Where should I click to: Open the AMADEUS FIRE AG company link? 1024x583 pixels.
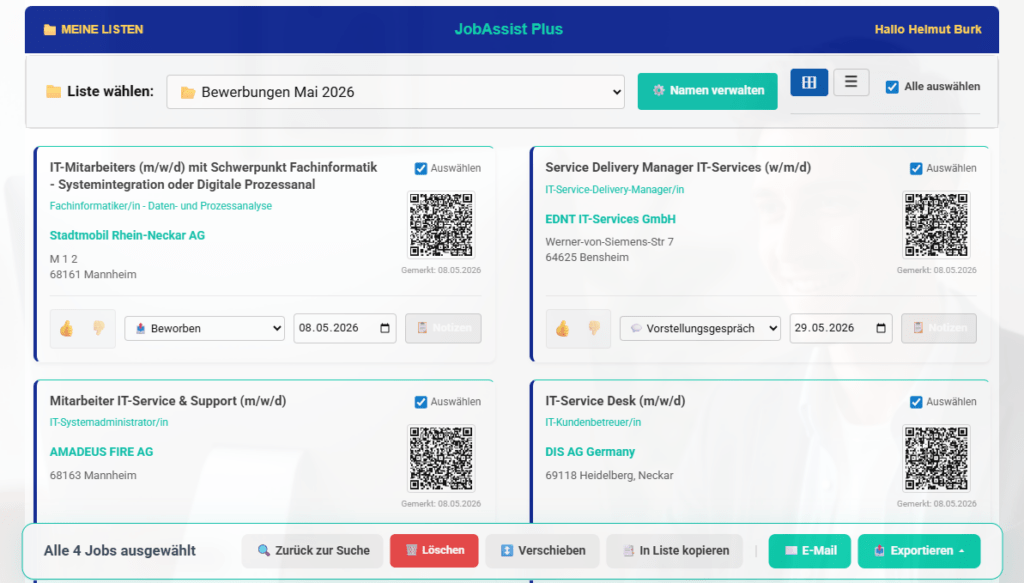point(101,452)
